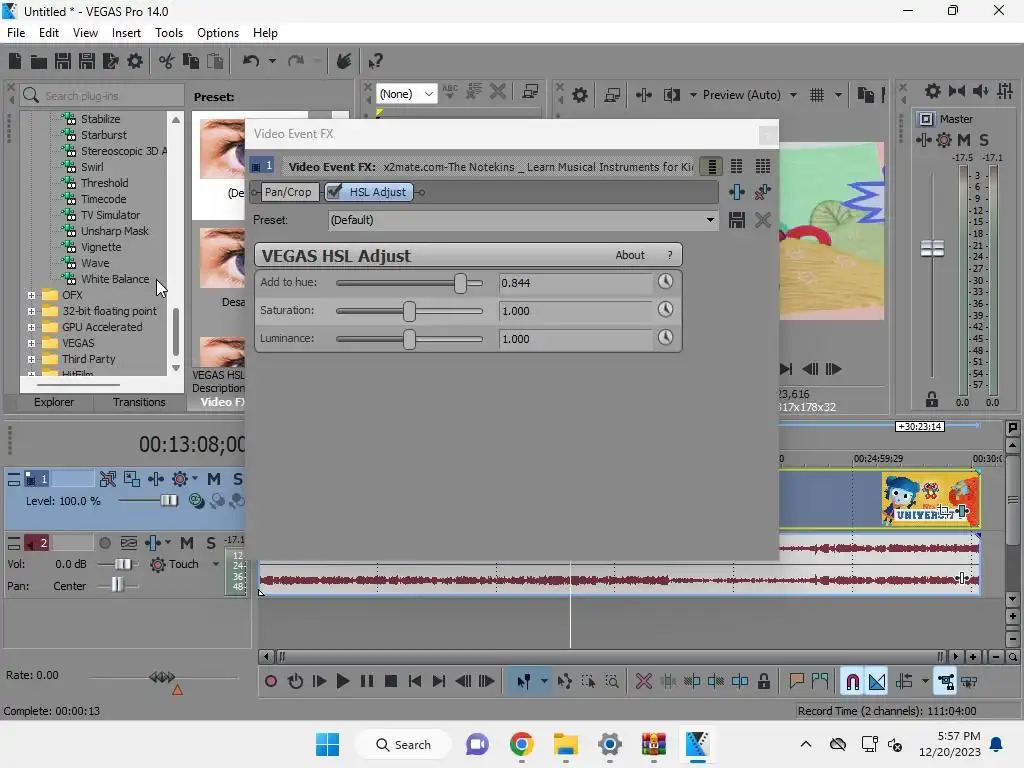The height and width of the screenshot is (768, 1024).
Task: Expand the OFX folder in plug-in tree
Action: pyautogui.click(x=31, y=295)
